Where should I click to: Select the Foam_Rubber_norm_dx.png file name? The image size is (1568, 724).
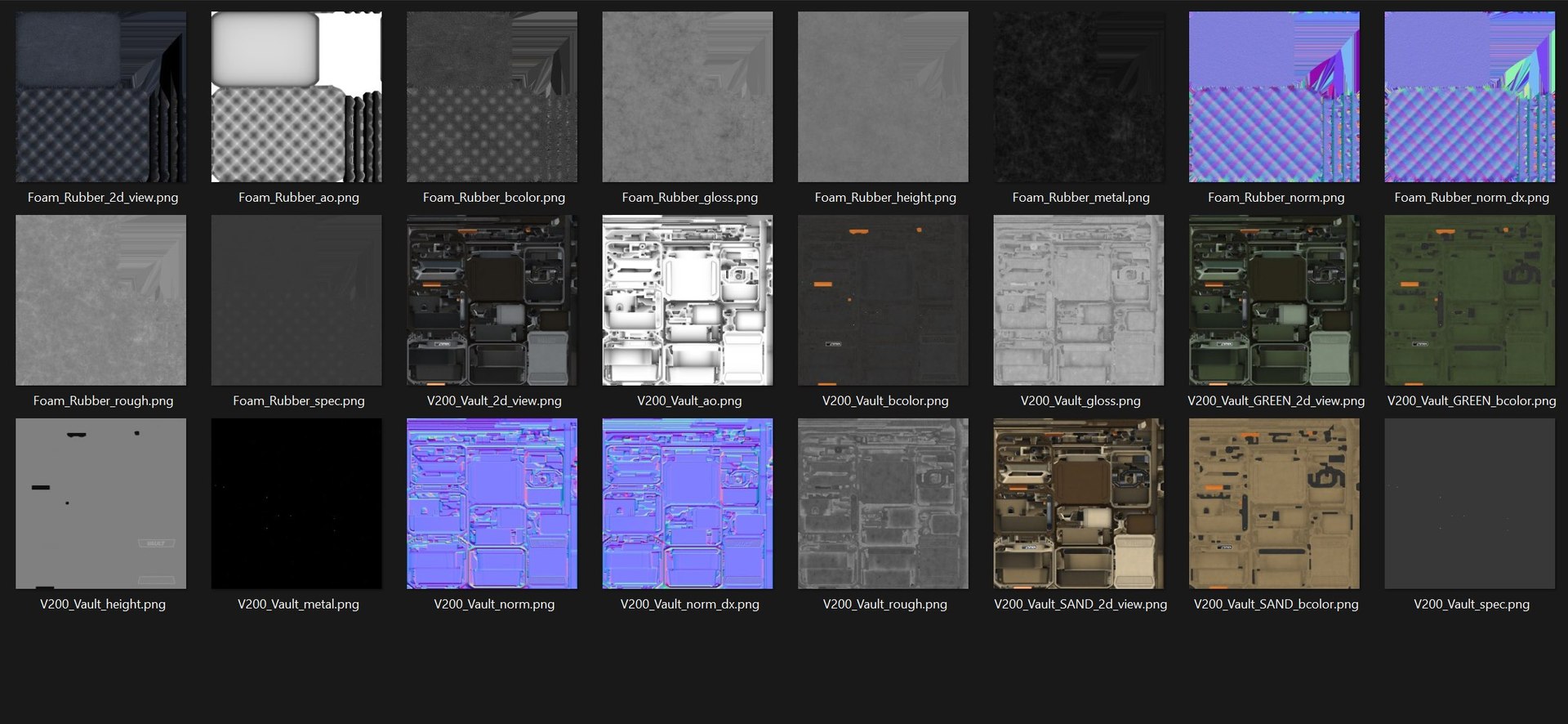tap(1472, 197)
